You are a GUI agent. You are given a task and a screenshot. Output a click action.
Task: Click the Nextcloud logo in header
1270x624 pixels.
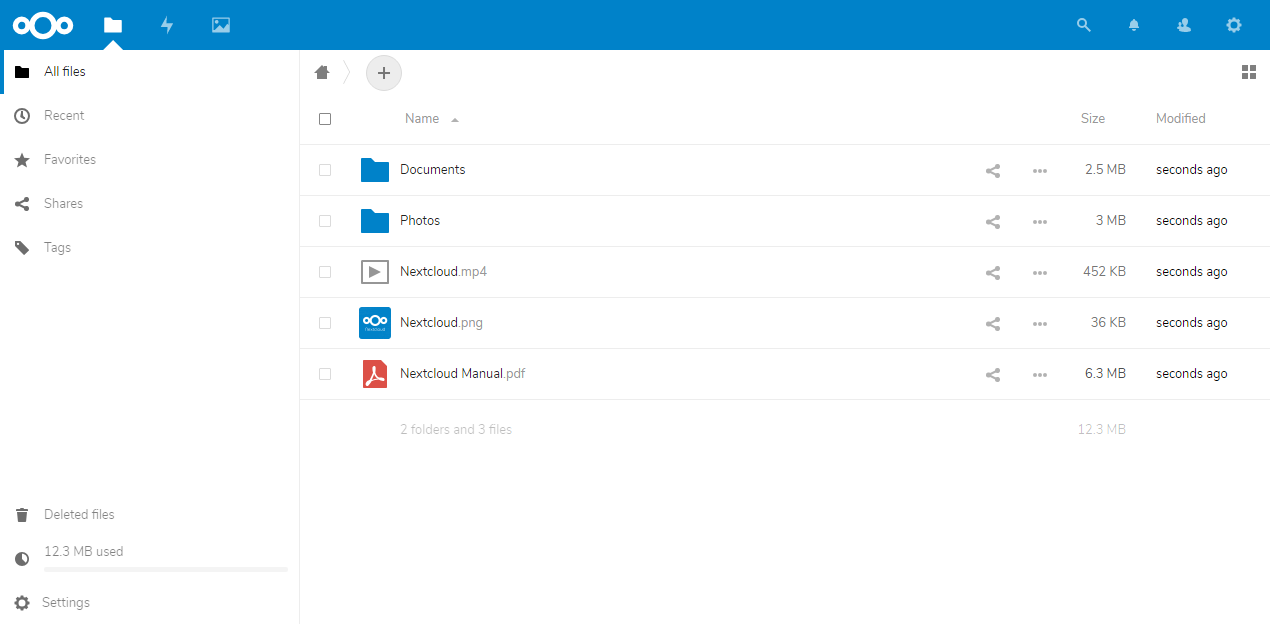pyautogui.click(x=43, y=25)
